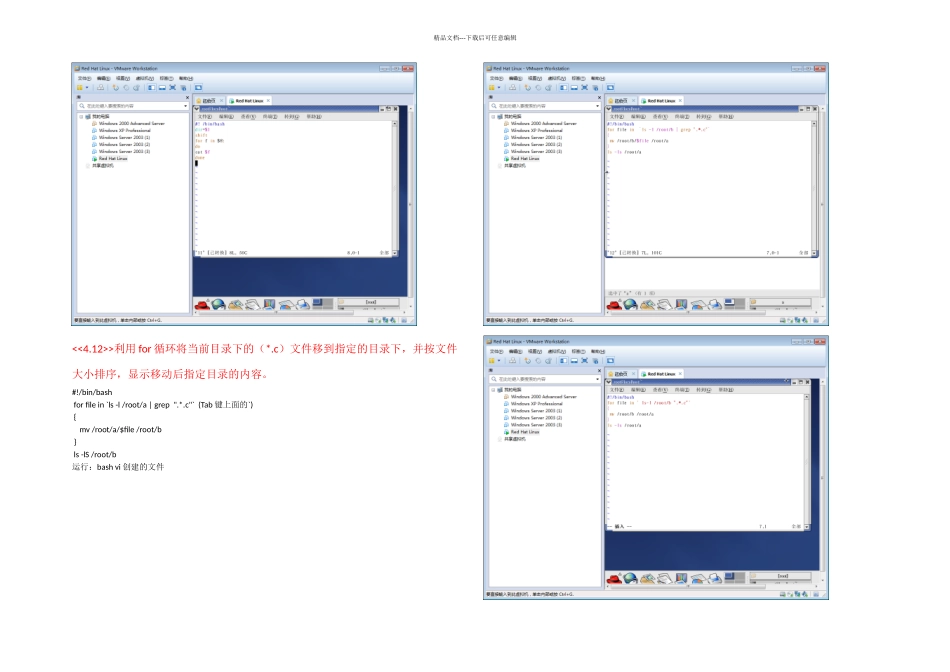Click the workspace switcher in the 插入 mode window panel
Screen dimensions: 950x672
735,577
